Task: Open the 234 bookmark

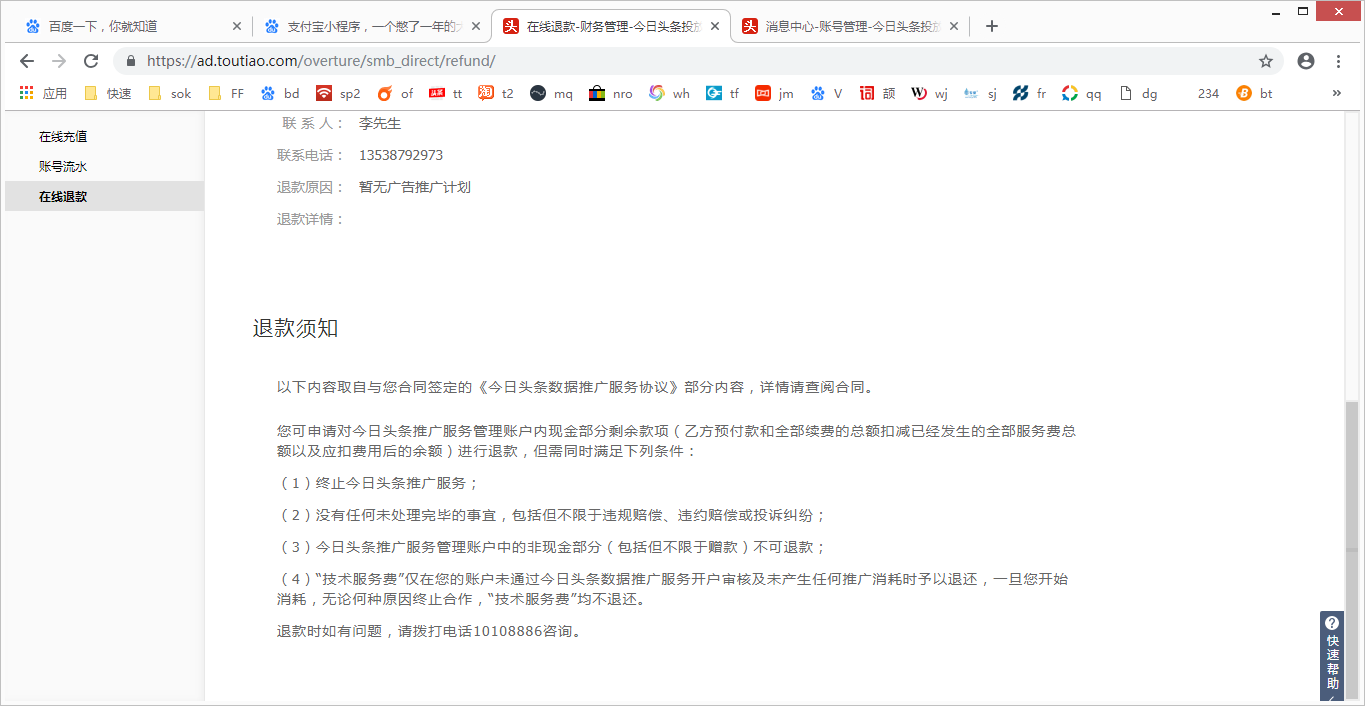Action: (1208, 93)
